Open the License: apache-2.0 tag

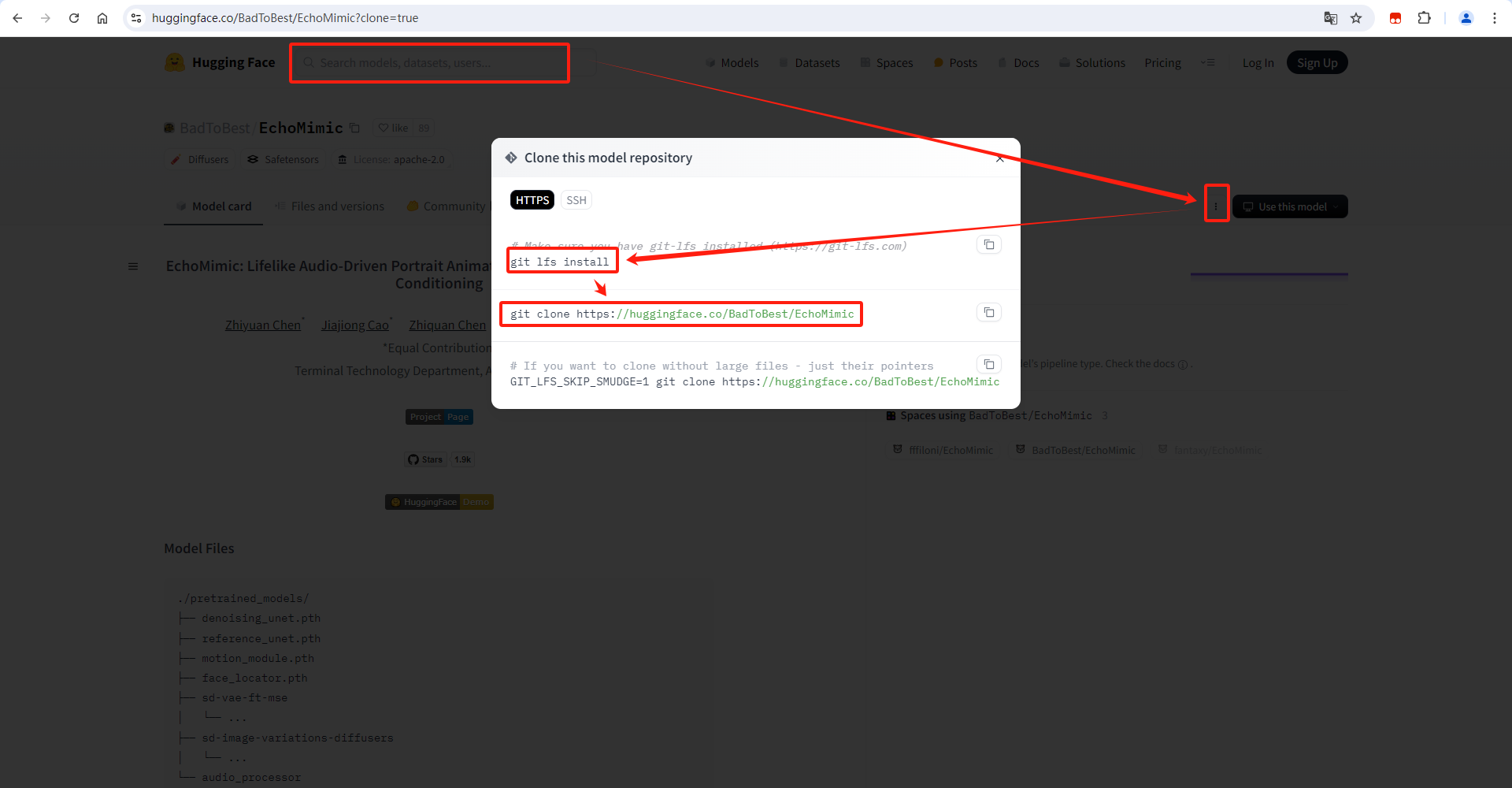click(x=391, y=159)
